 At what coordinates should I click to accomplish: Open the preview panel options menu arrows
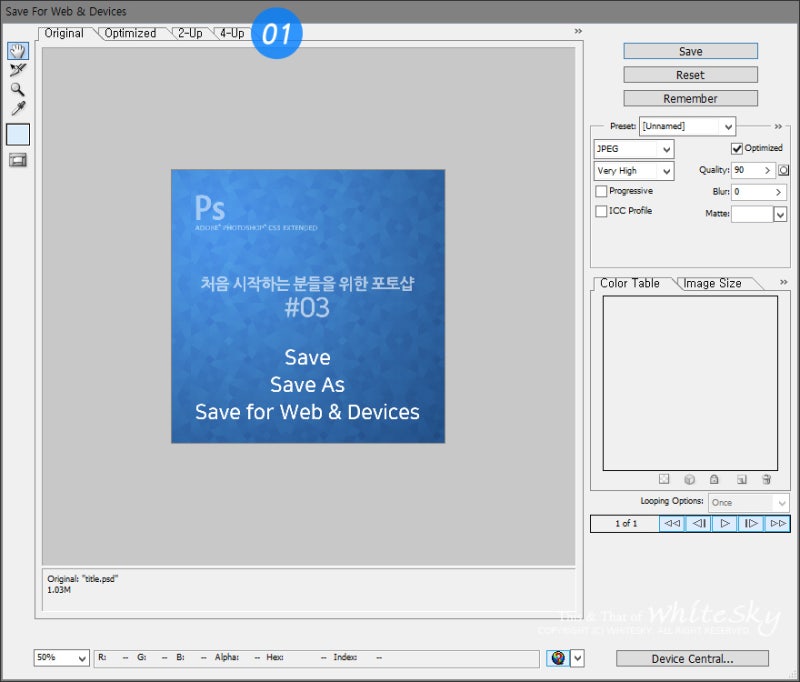pyautogui.click(x=578, y=31)
